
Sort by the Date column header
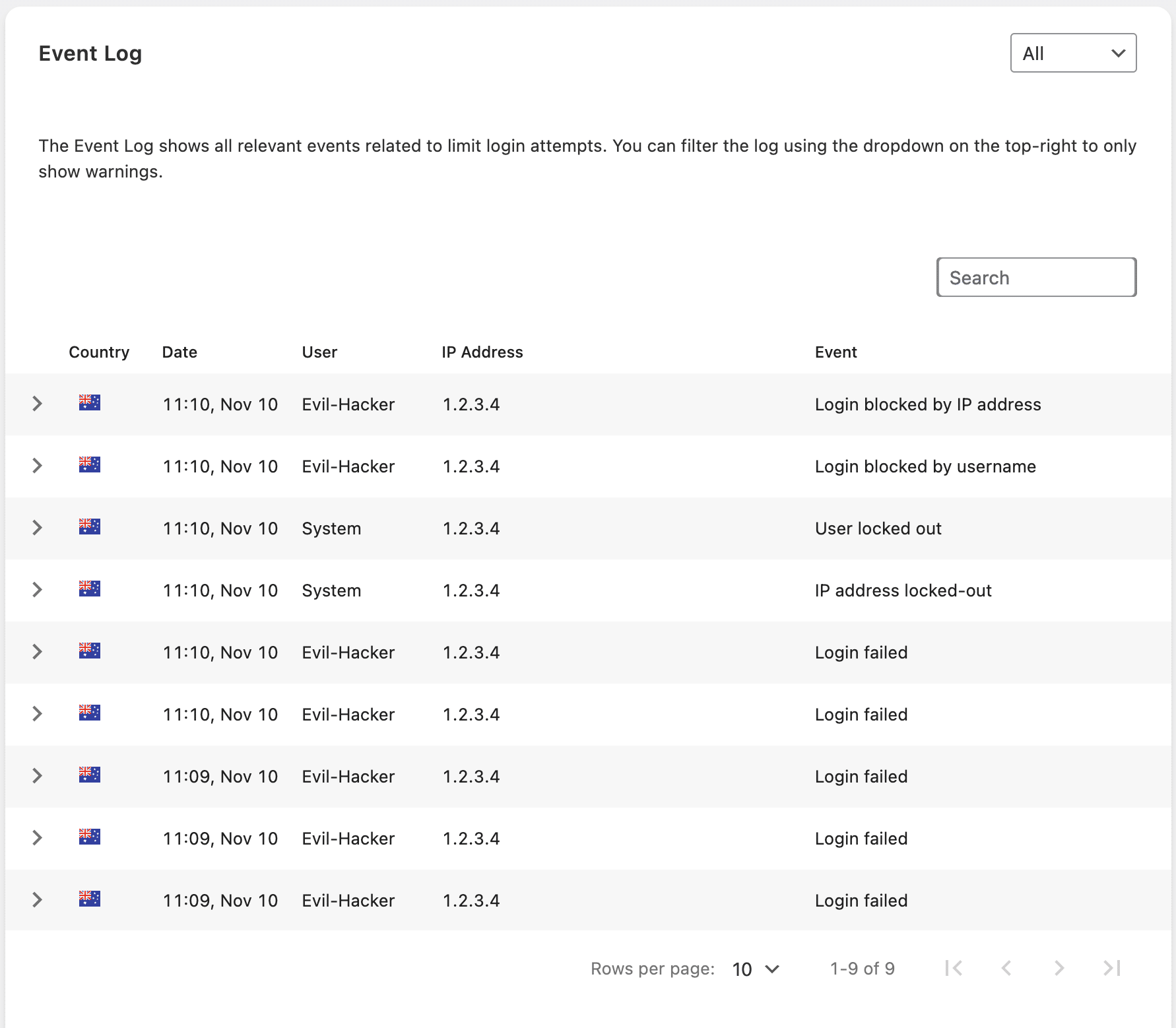pos(179,352)
